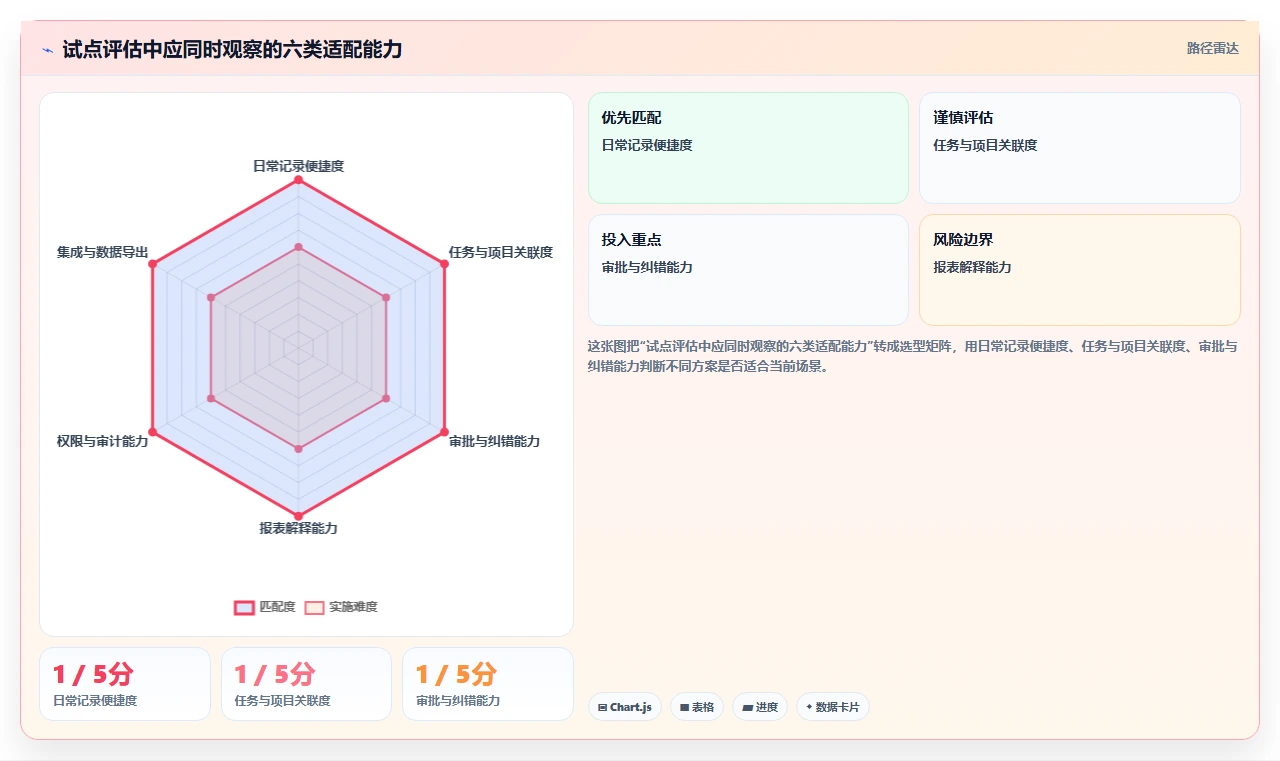Click the lightning icon beside the title

(x=47, y=50)
